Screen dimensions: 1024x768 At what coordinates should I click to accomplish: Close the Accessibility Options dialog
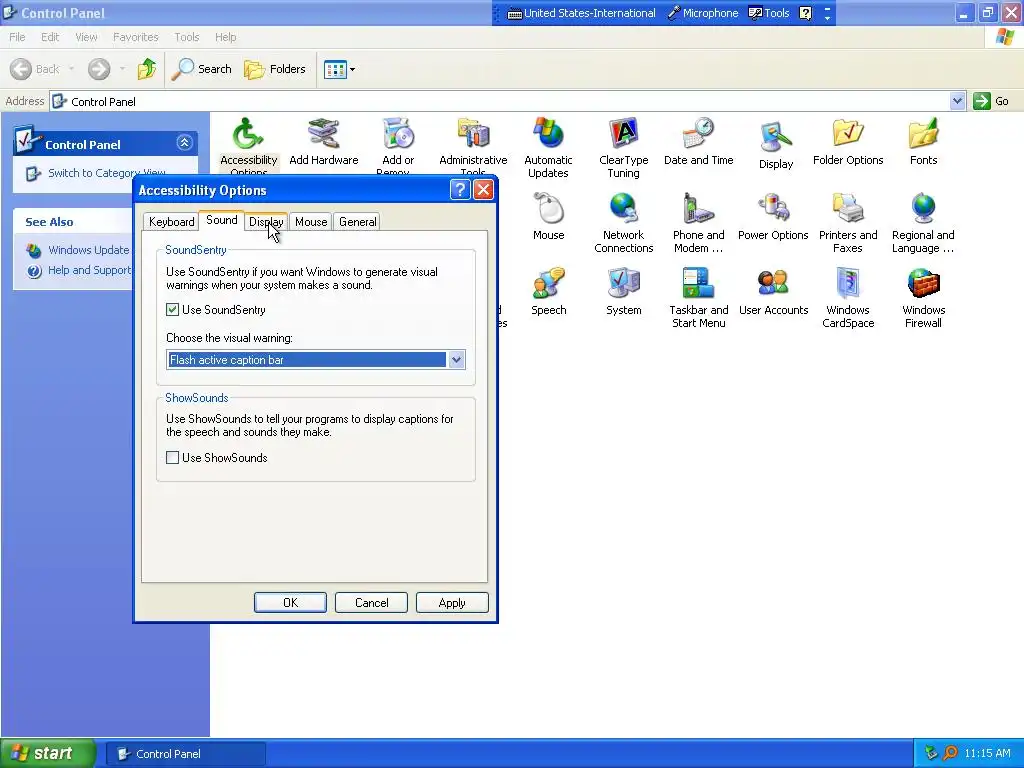[x=483, y=190]
